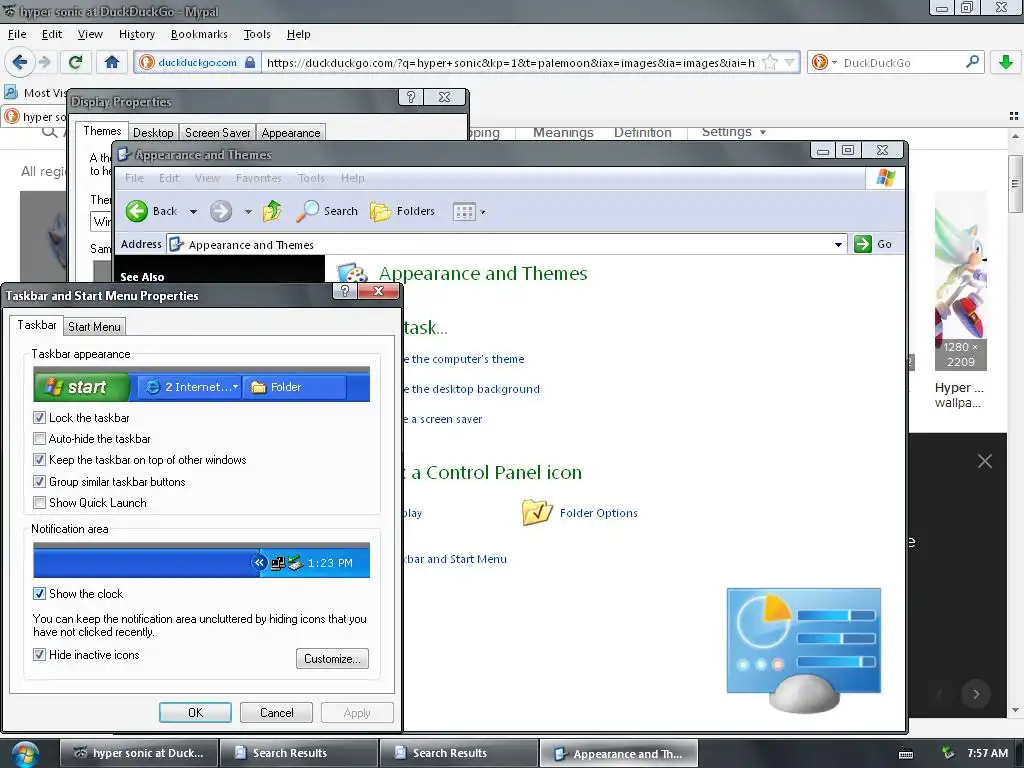Uncheck Lock the taskbar
This screenshot has height=768, width=1024.
click(x=39, y=417)
